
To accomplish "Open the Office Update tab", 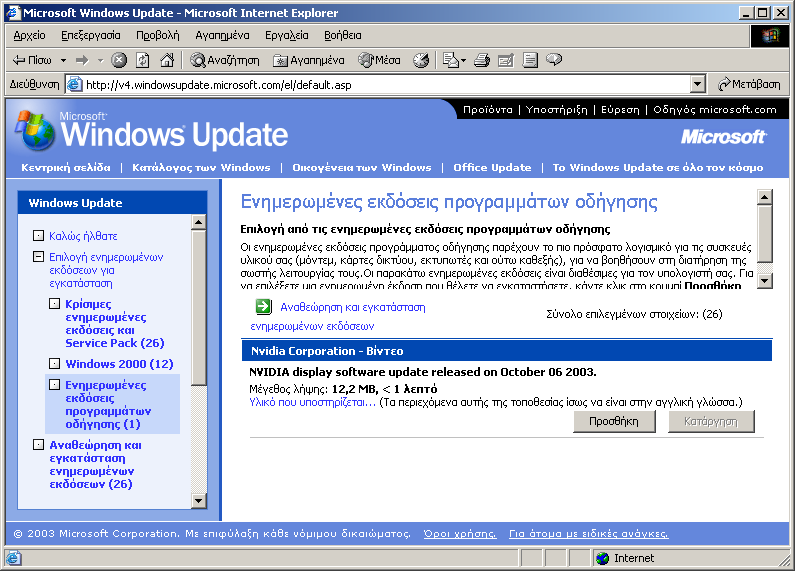I will [492, 168].
